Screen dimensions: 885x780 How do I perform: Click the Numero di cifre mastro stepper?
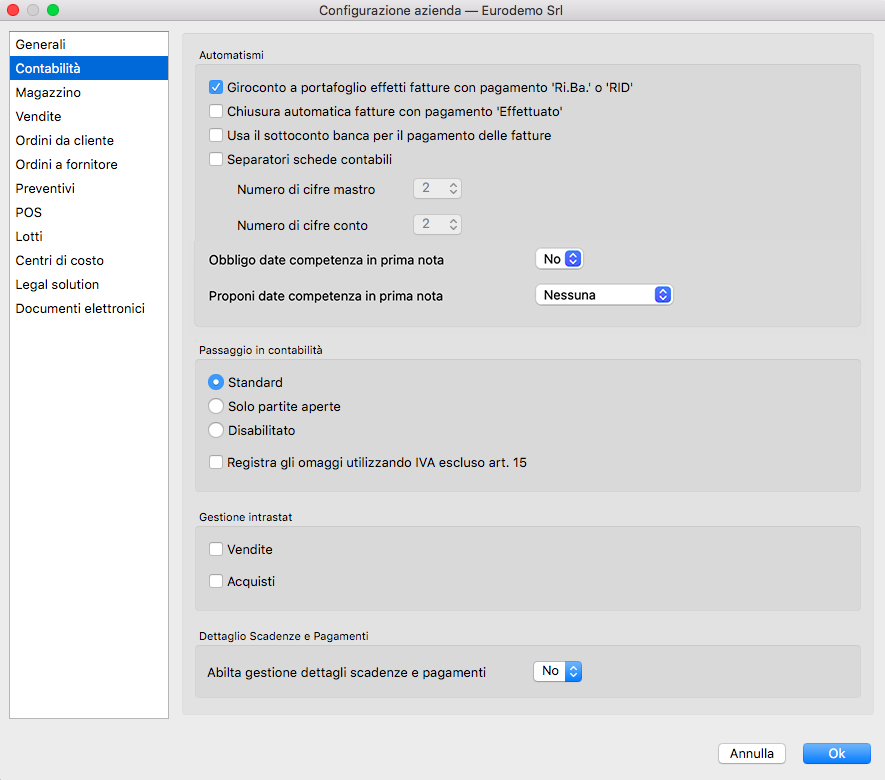[x=453, y=189]
